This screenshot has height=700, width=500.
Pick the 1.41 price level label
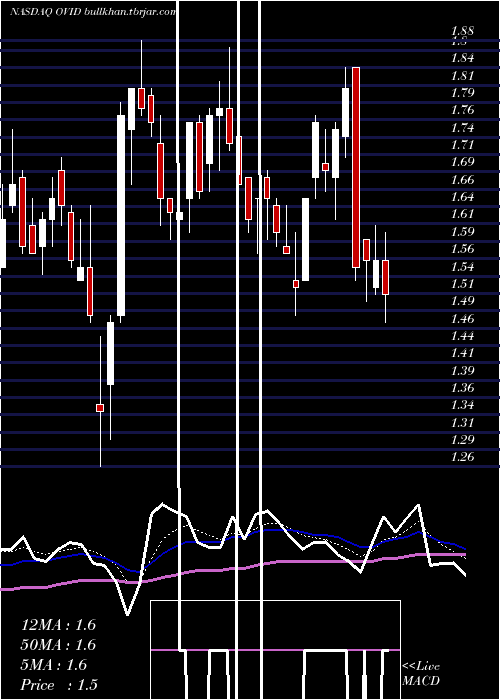[462, 353]
